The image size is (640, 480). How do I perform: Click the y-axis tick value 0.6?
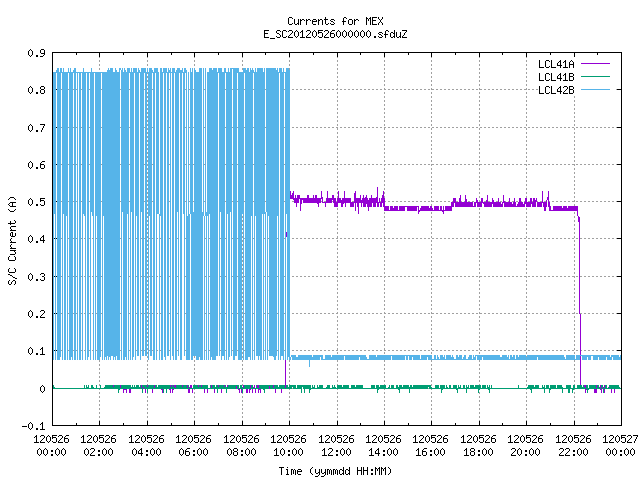[36, 165]
